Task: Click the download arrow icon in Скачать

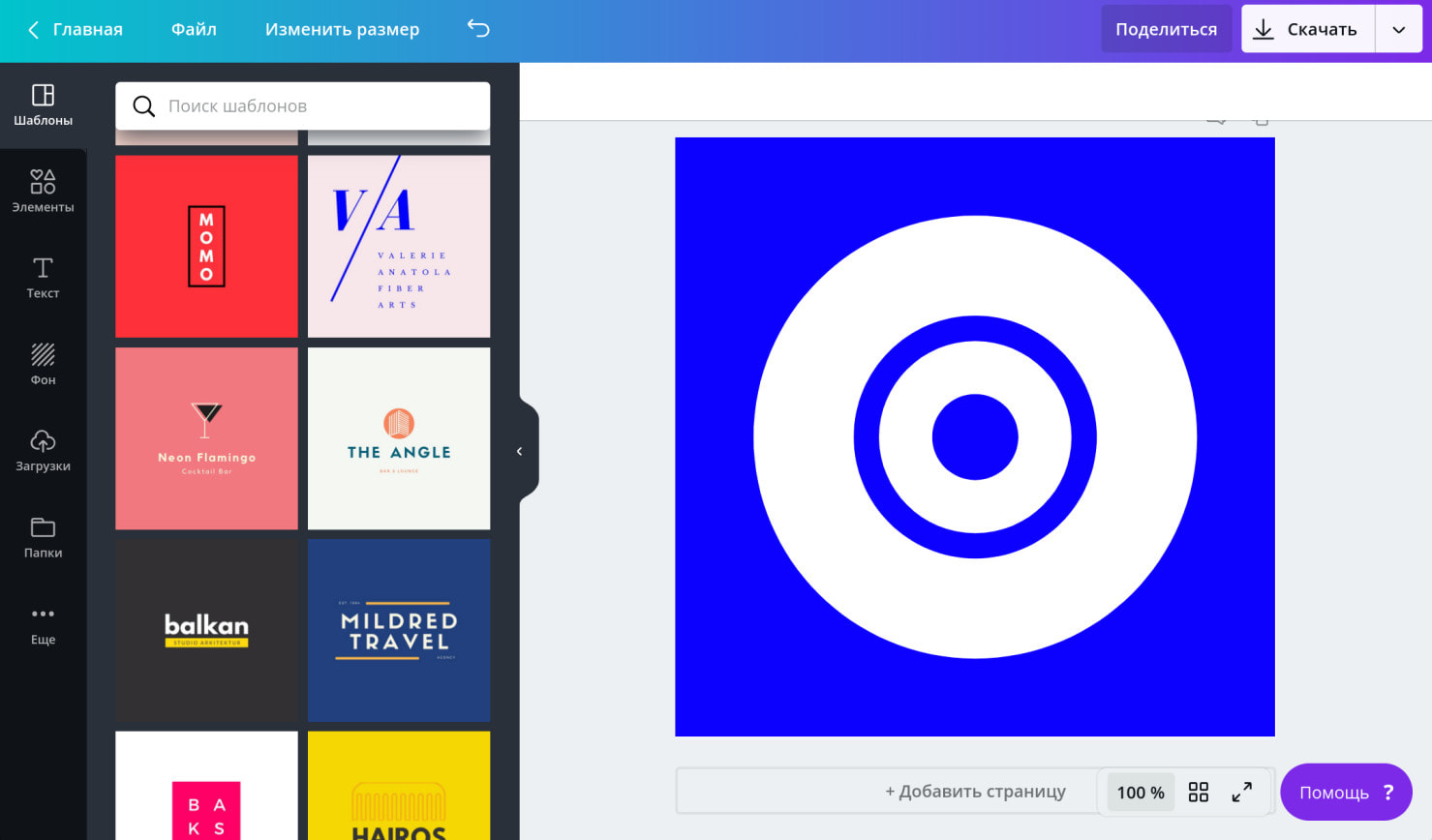Action: click(1264, 30)
